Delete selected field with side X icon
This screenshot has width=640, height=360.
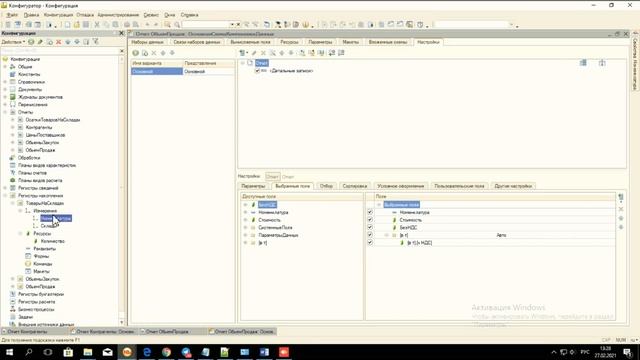[x=621, y=209]
